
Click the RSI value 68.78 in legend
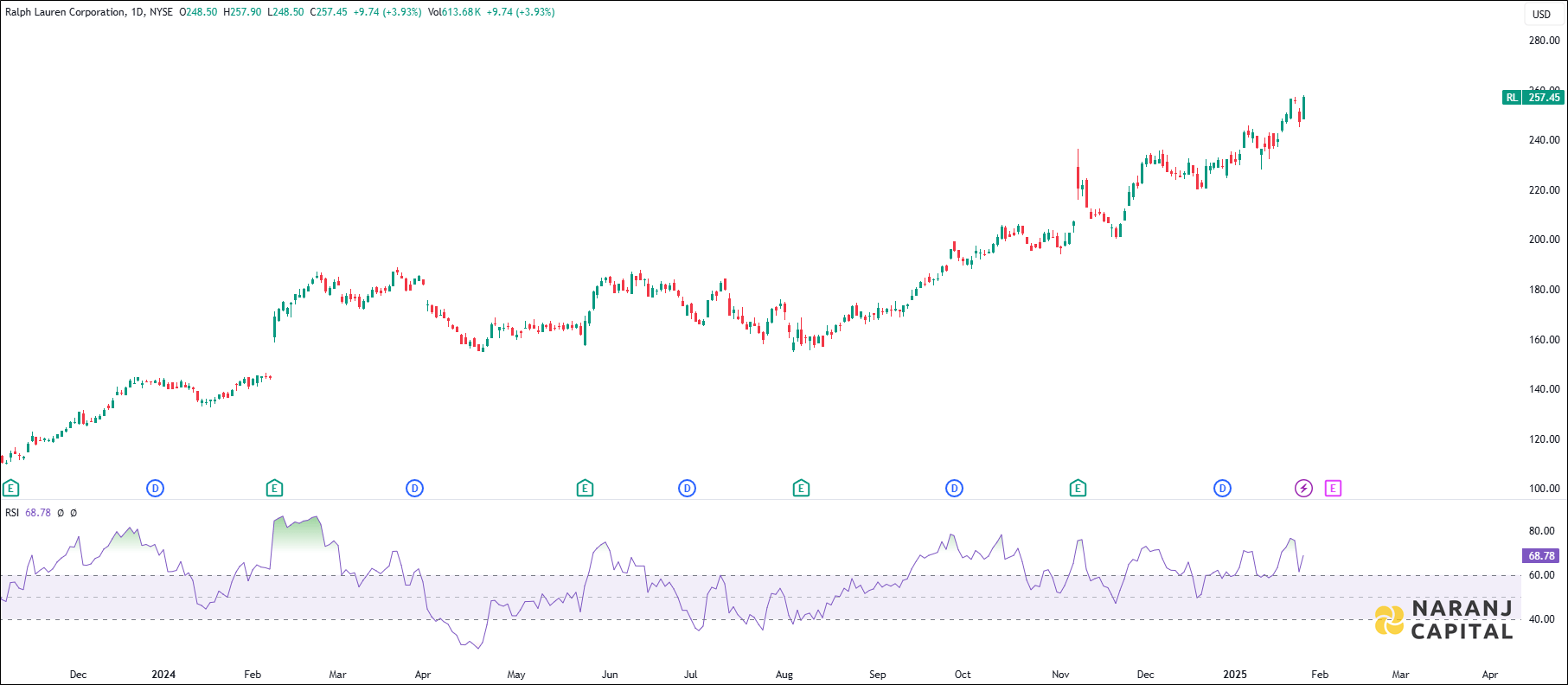pyautogui.click(x=38, y=513)
